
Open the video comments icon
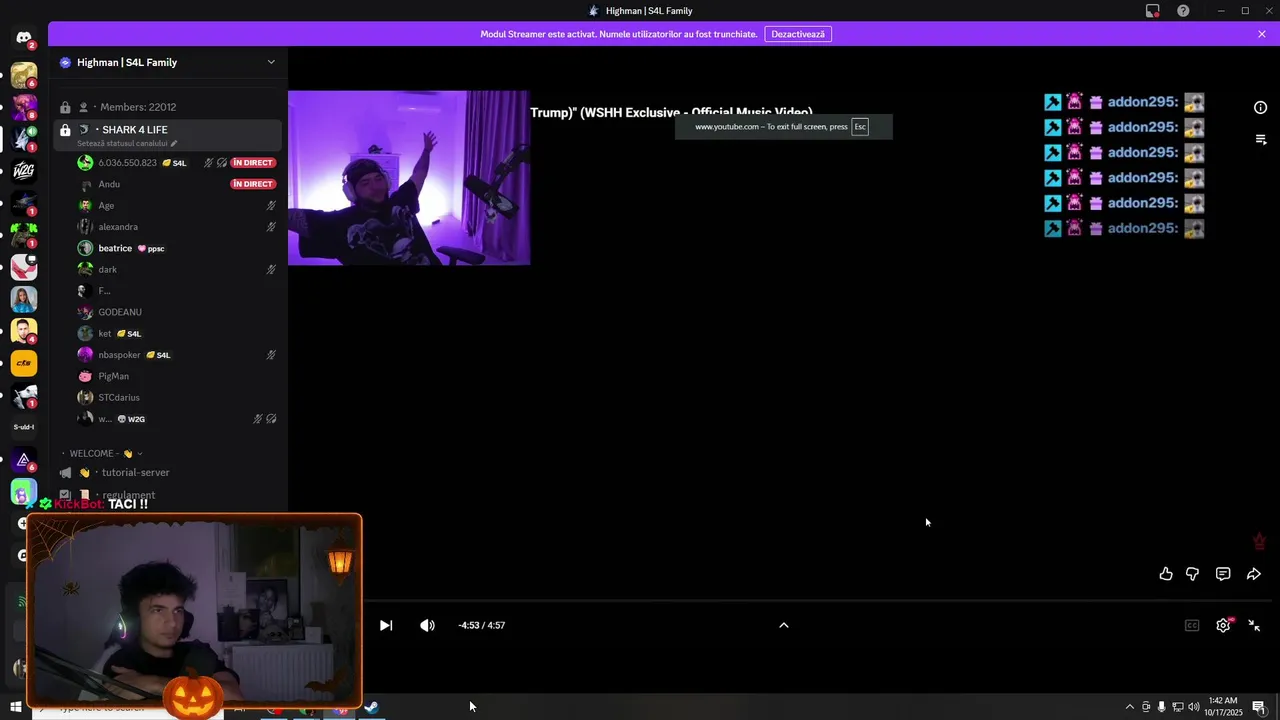click(x=1223, y=574)
